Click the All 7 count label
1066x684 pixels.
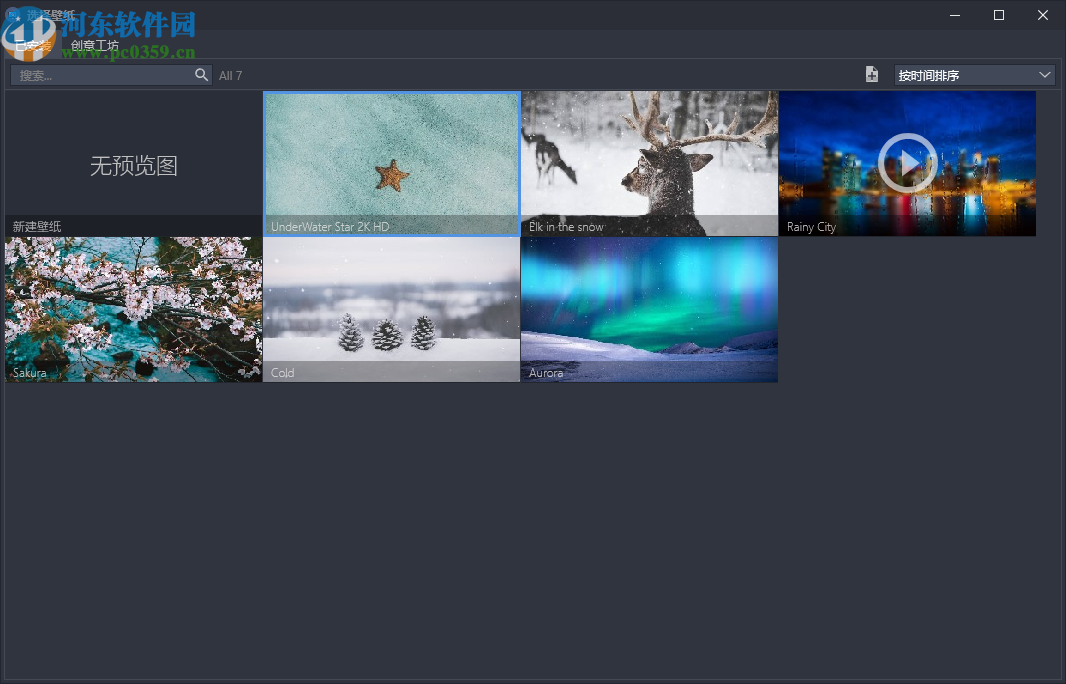point(230,75)
